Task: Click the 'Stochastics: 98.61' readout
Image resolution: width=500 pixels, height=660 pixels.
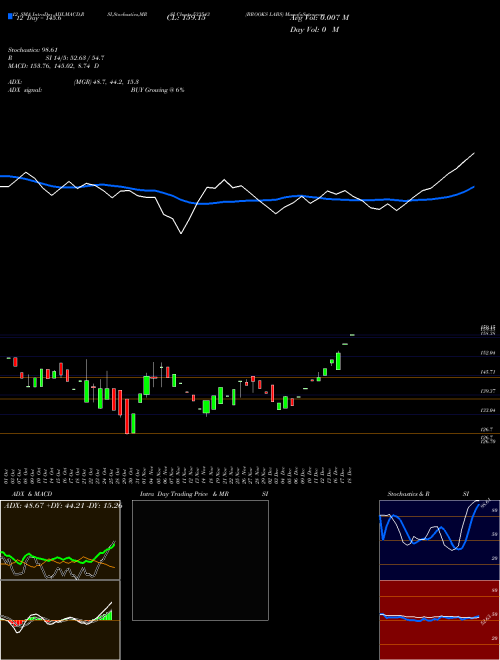Action: [x=33, y=50]
